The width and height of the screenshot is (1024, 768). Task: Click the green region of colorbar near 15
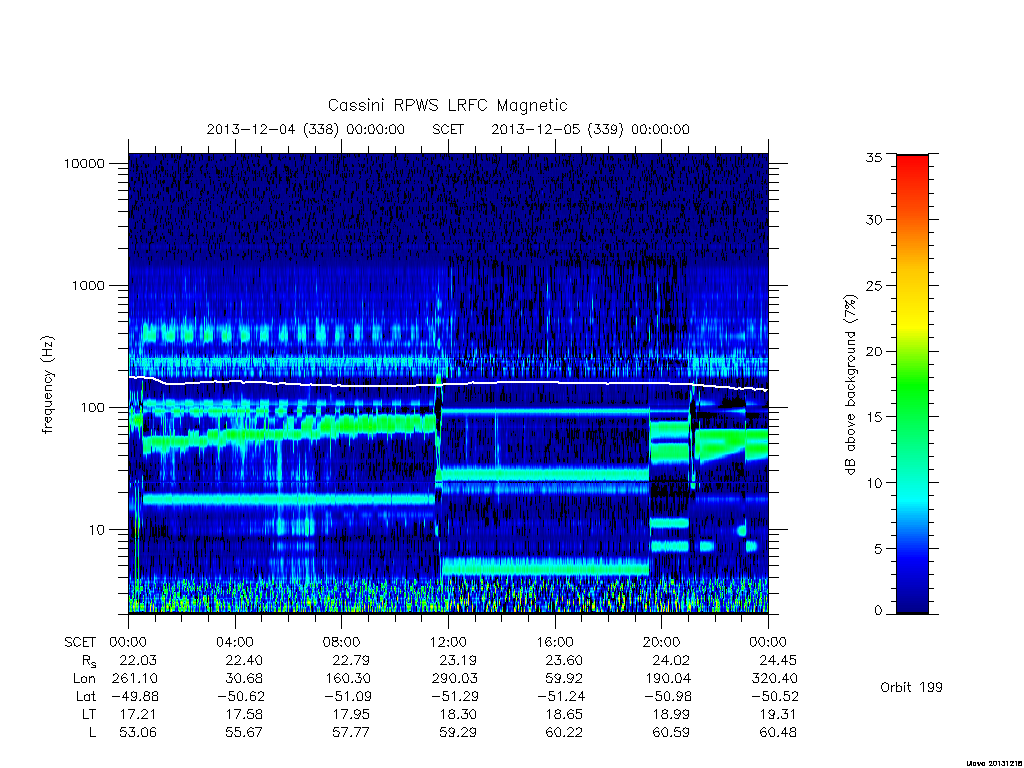912,417
